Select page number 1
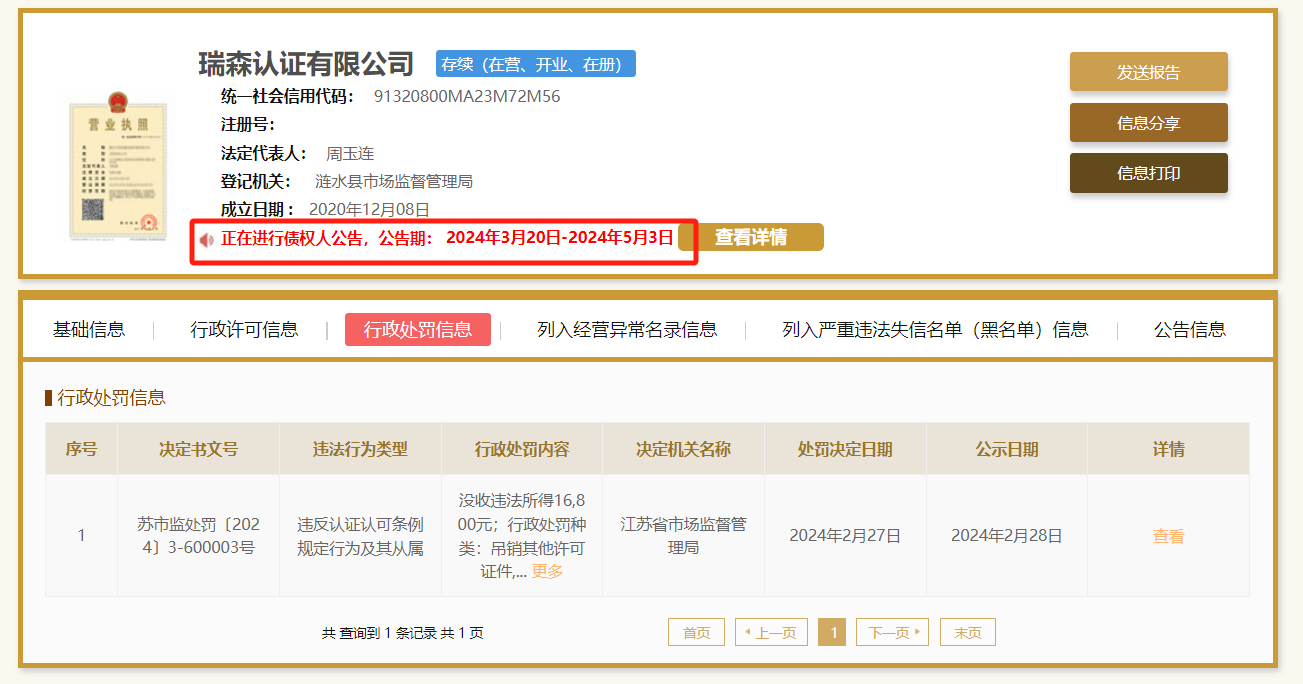Viewport: 1303px width, 684px height. [x=832, y=633]
